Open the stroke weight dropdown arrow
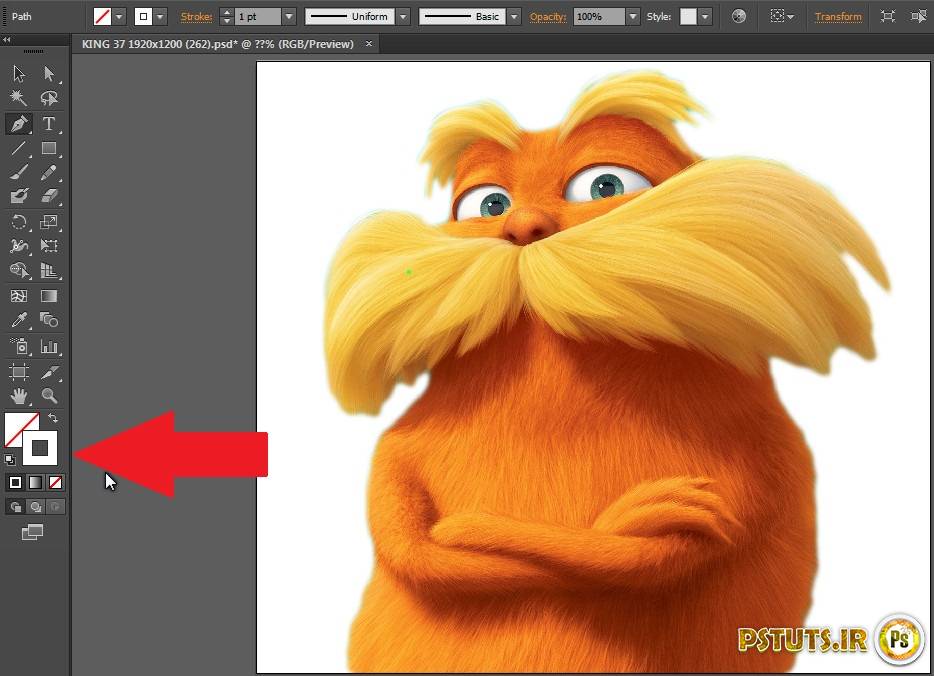Viewport: 934px width, 676px height. pos(289,17)
